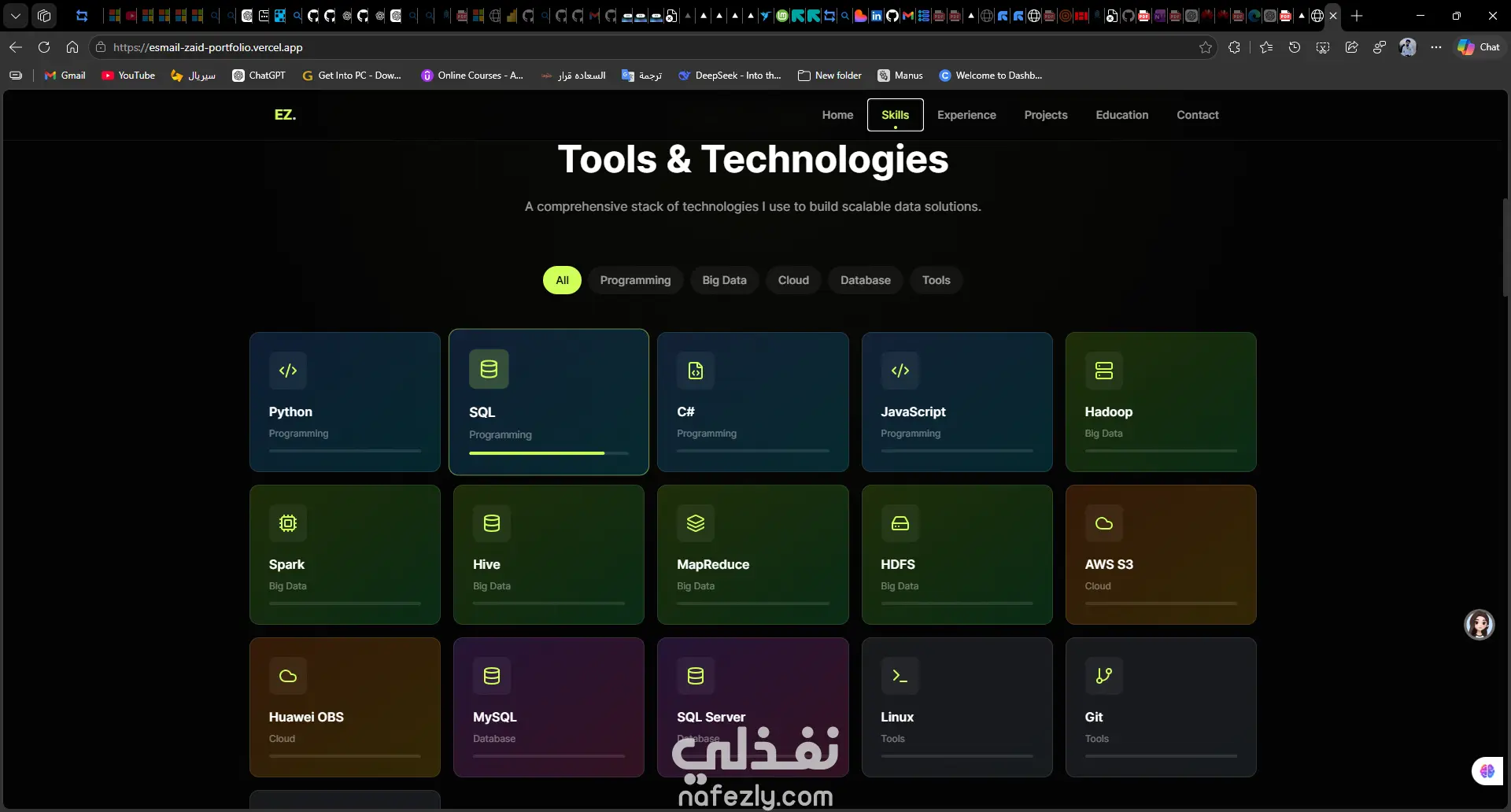Open the browser extensions icon
The height and width of the screenshot is (812, 1511).
1235,47
